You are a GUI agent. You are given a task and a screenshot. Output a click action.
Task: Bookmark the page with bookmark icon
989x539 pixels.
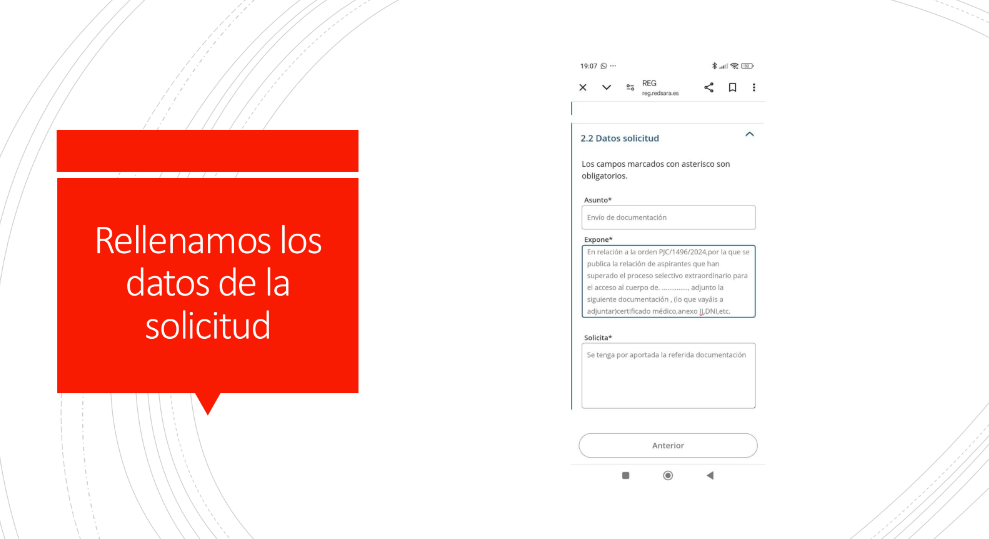click(732, 88)
